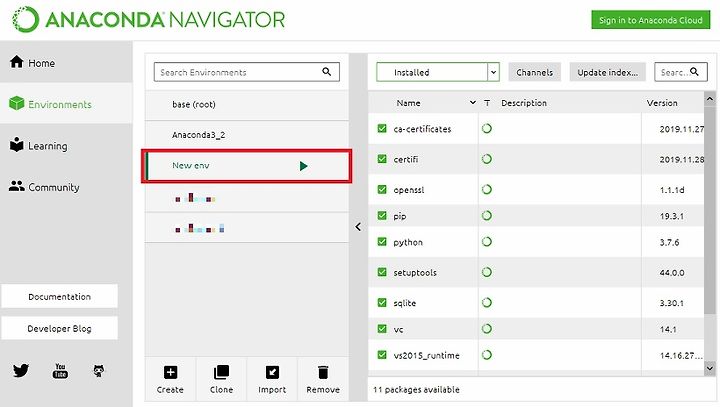Image resolution: width=720 pixels, height=407 pixels.
Task: Click the T type column header
Action: tap(487, 103)
